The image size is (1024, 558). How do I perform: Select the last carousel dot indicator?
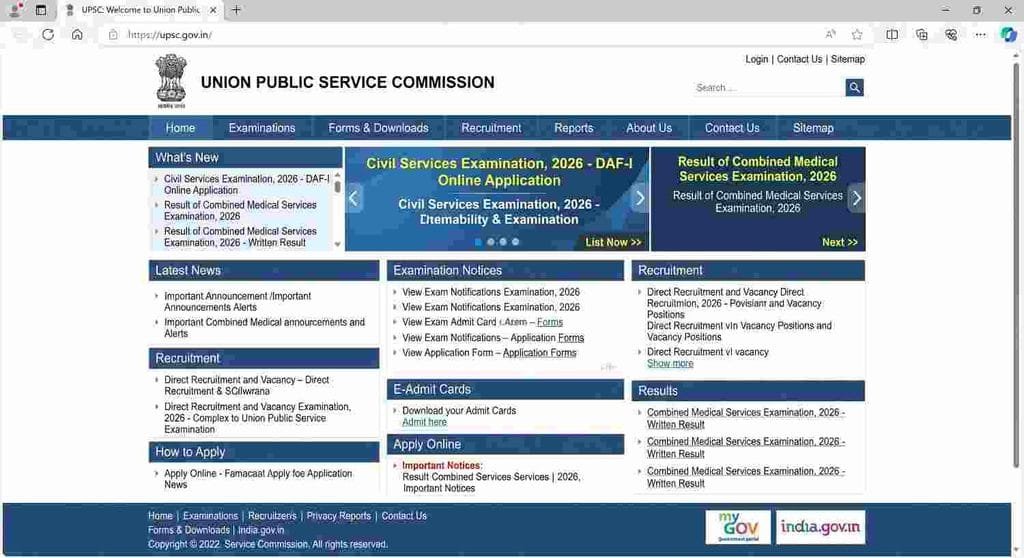(x=515, y=242)
